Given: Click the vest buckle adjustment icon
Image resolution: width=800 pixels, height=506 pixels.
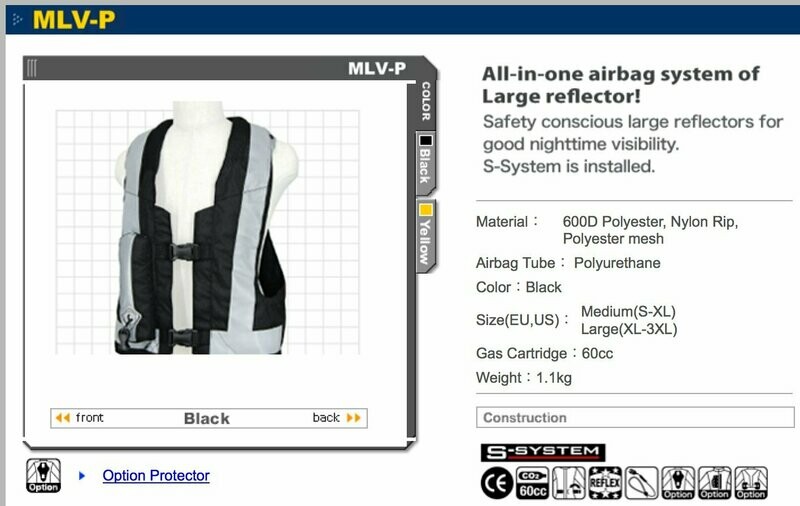Looking at the screenshot, I should (x=569, y=483).
